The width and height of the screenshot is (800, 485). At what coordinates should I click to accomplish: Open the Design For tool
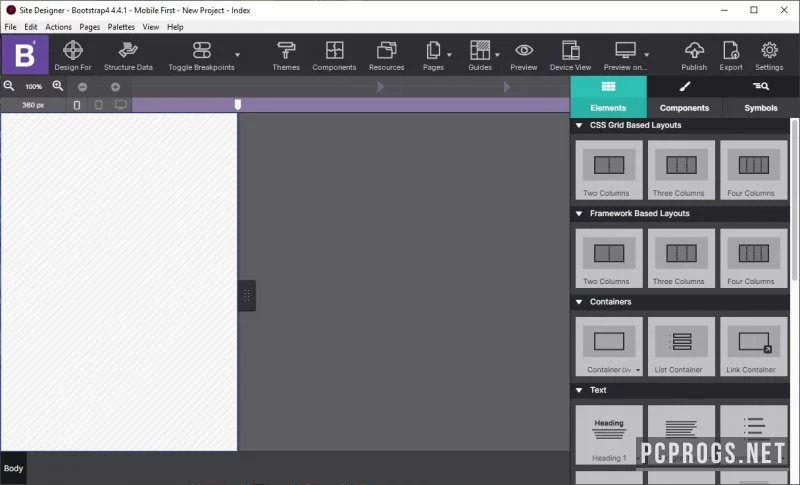point(73,56)
